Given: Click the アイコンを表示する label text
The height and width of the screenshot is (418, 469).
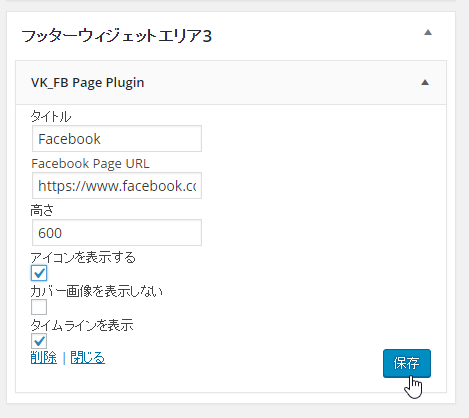Looking at the screenshot, I should [83, 258].
